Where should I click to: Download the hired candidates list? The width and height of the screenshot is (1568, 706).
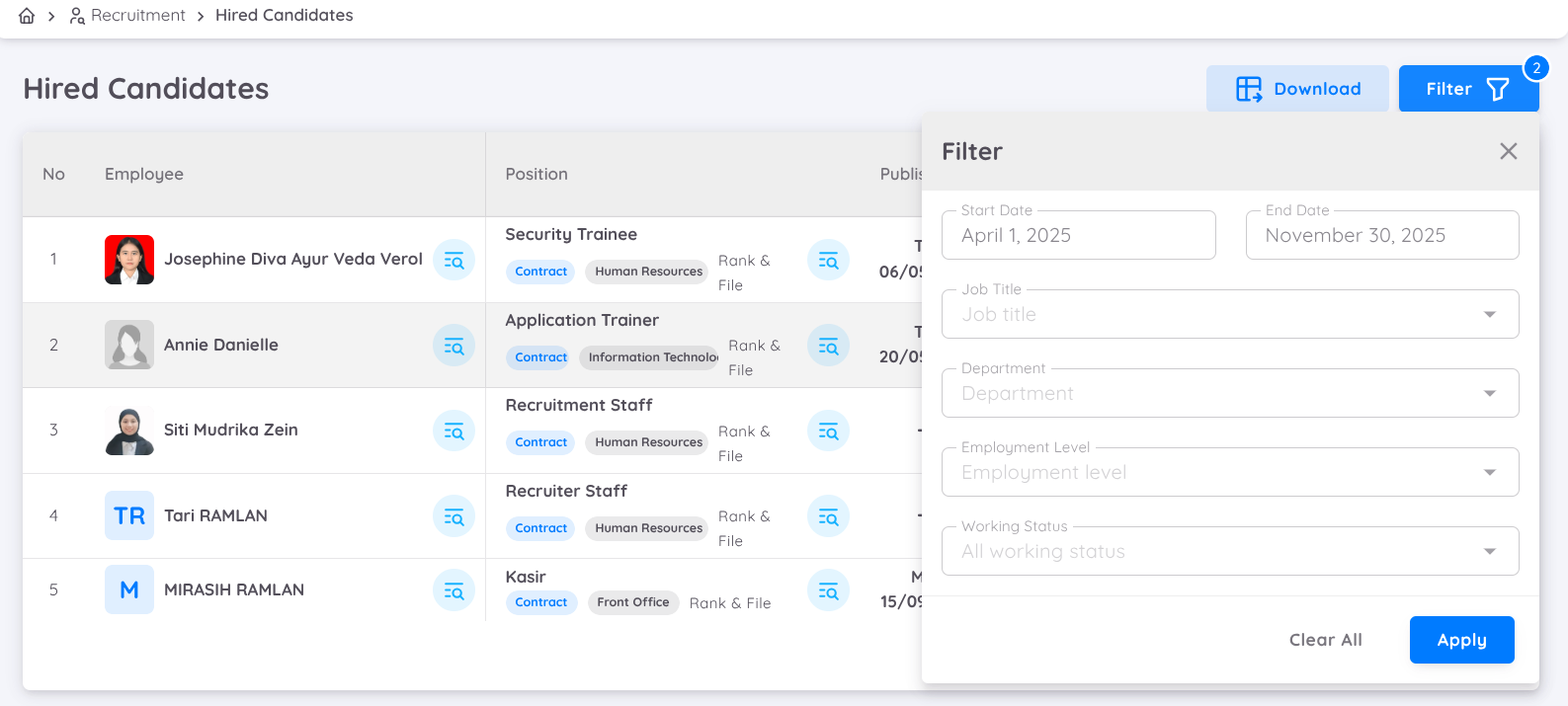1296,89
